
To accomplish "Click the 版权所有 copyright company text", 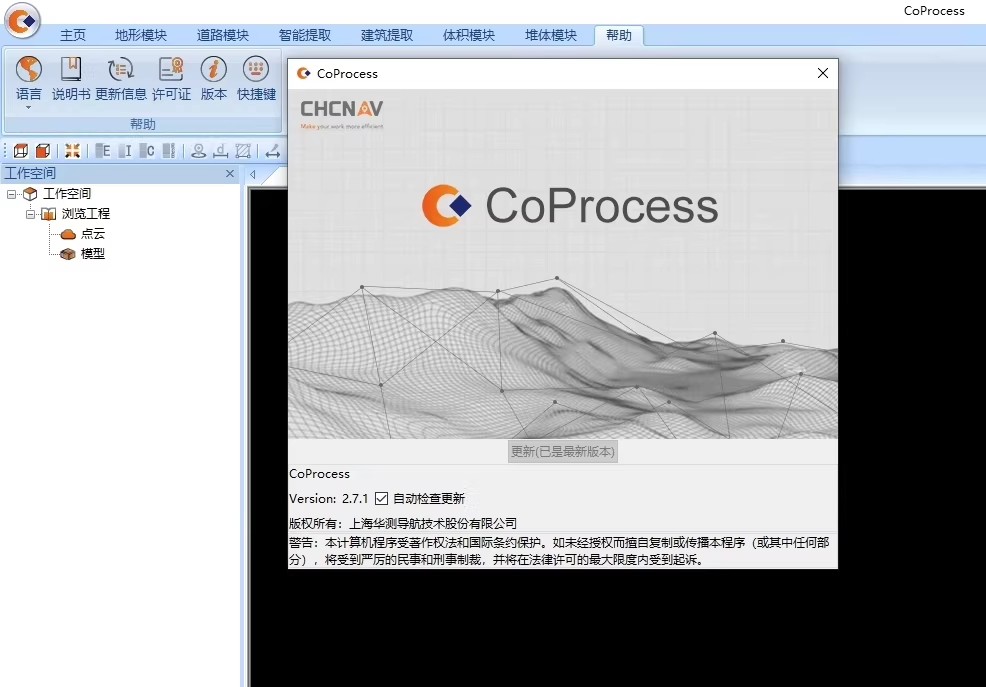I will [x=403, y=524].
